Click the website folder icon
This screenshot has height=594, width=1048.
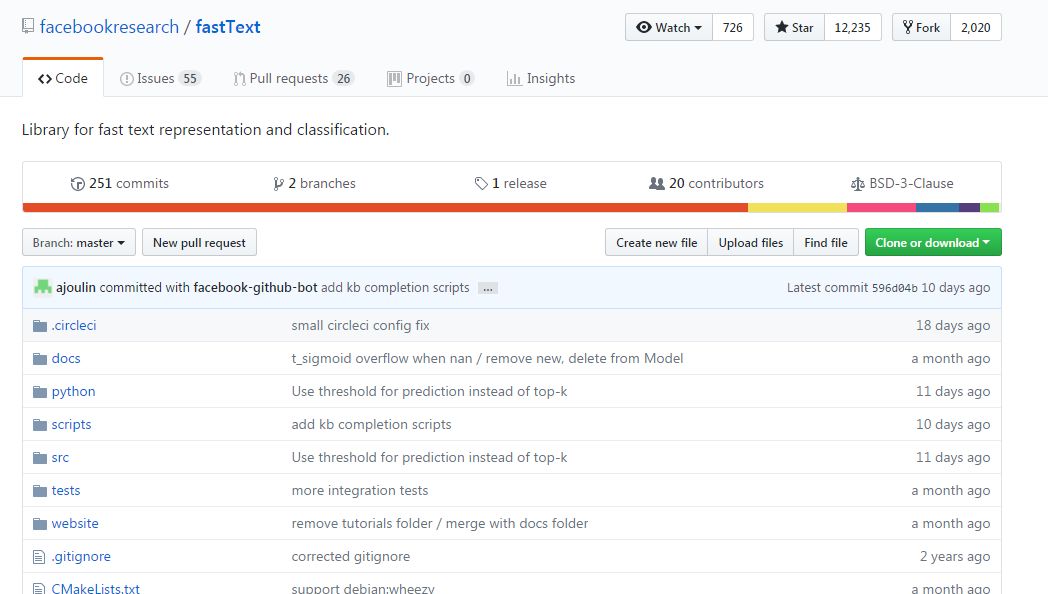pyautogui.click(x=40, y=524)
